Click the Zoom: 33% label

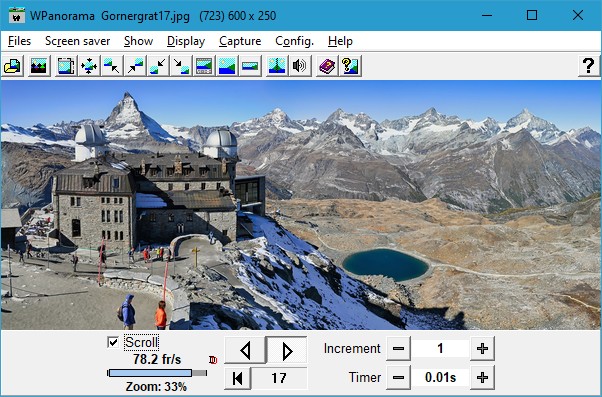click(x=156, y=386)
